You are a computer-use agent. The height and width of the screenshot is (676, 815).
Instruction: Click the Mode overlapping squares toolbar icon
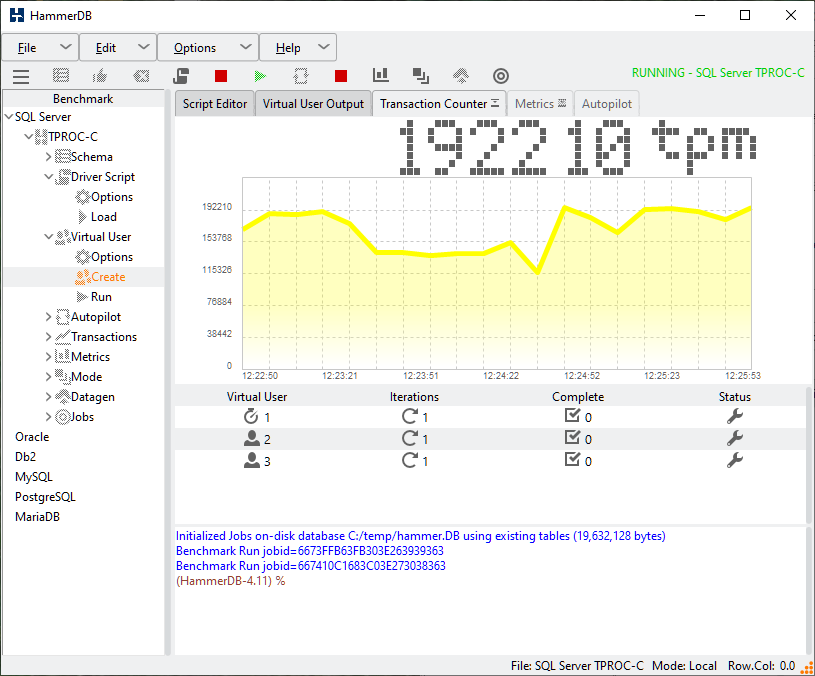pos(420,76)
